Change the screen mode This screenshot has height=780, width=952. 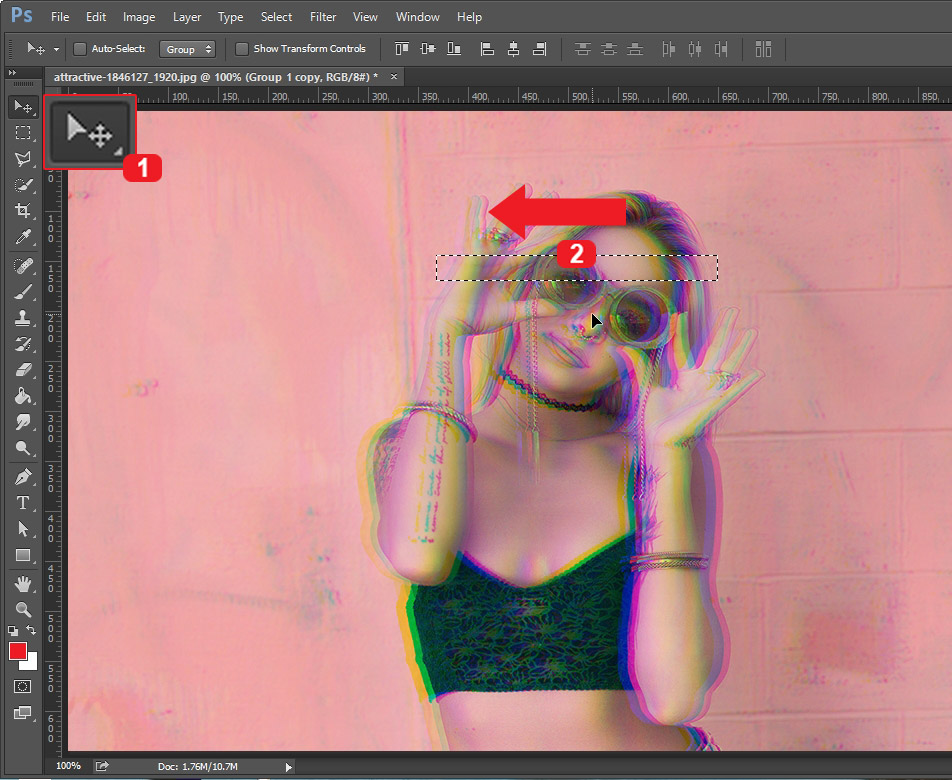coord(22,713)
